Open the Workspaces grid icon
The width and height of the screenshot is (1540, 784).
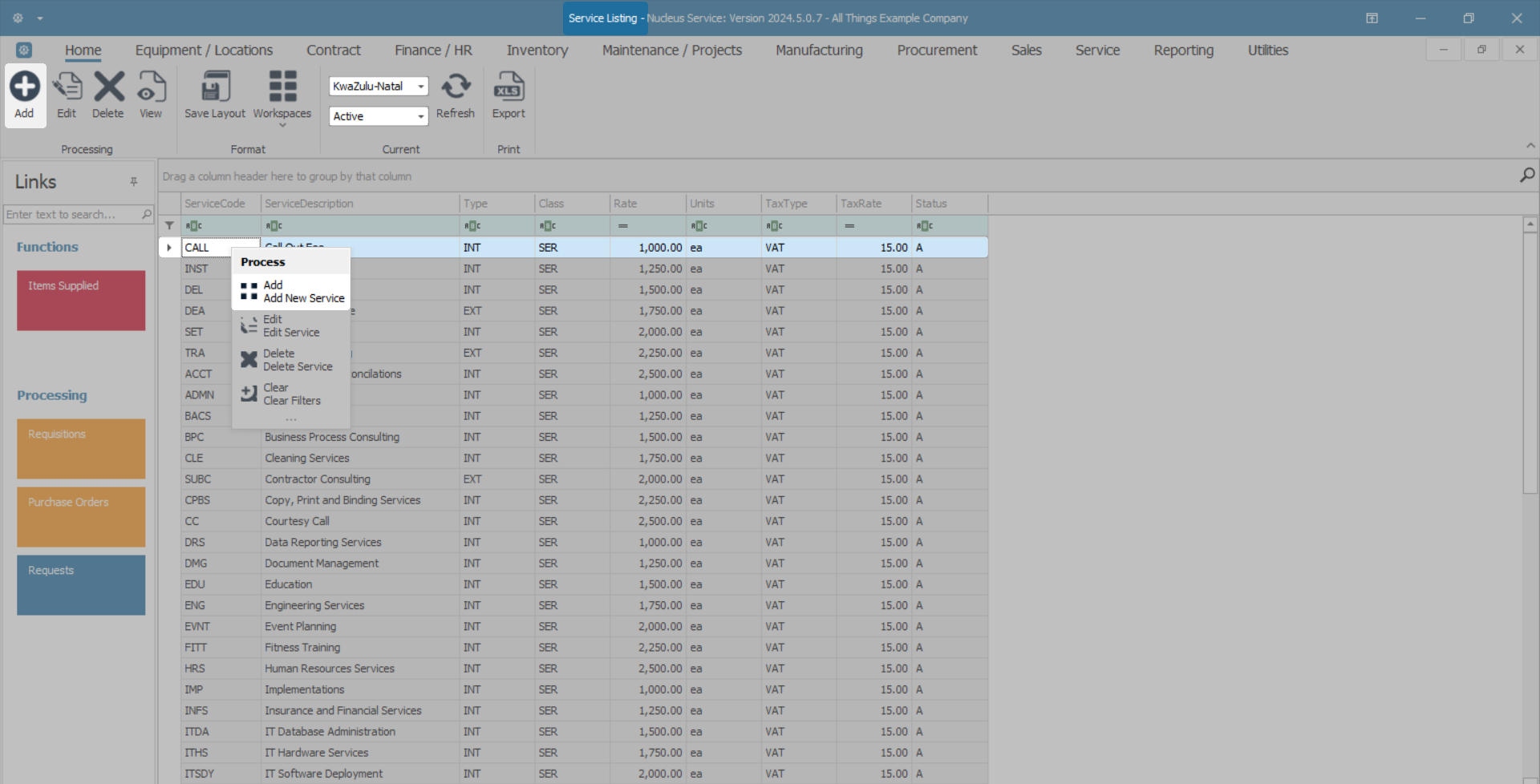click(x=282, y=87)
